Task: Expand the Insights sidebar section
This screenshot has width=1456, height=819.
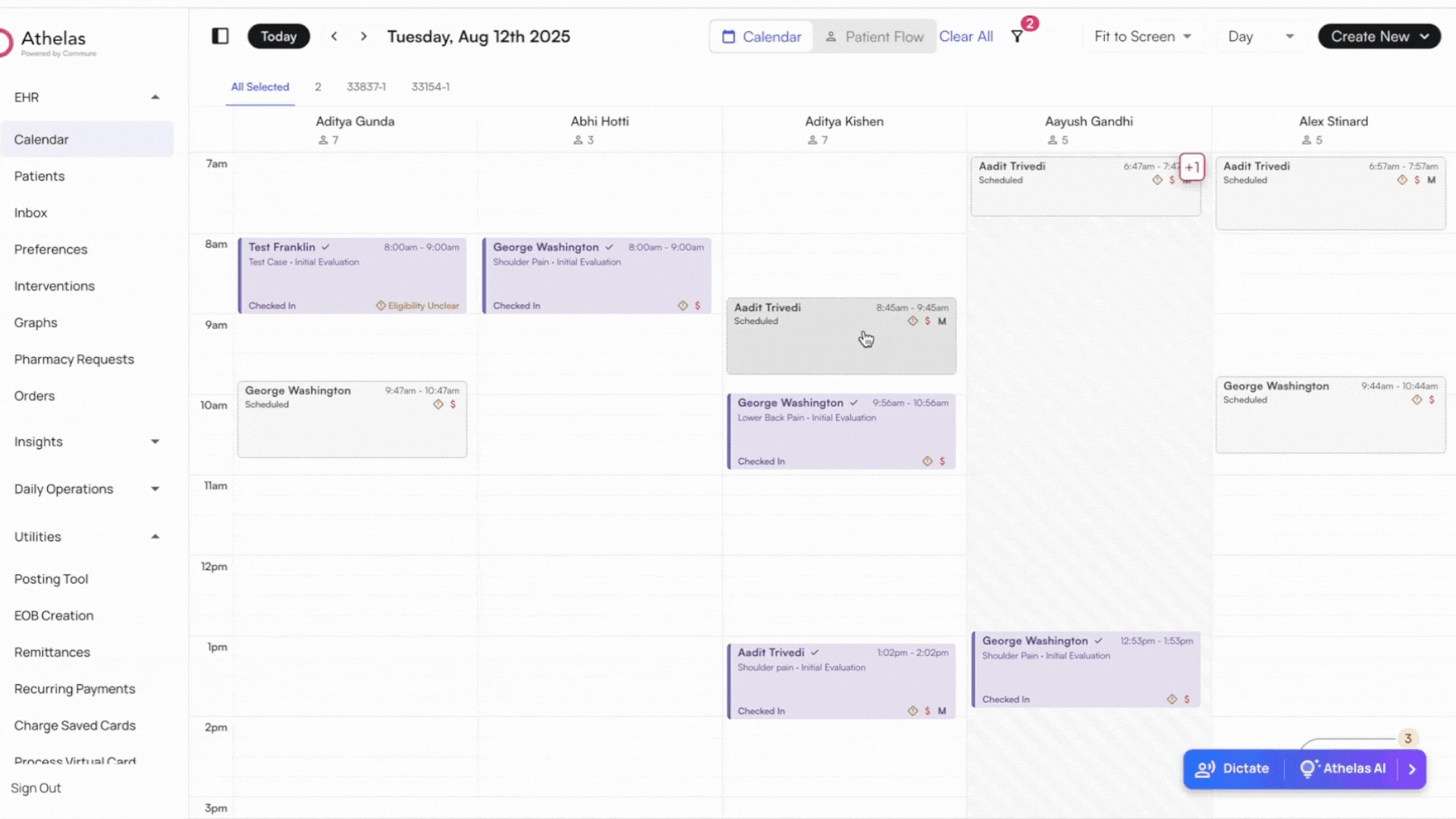Action: coord(155,441)
